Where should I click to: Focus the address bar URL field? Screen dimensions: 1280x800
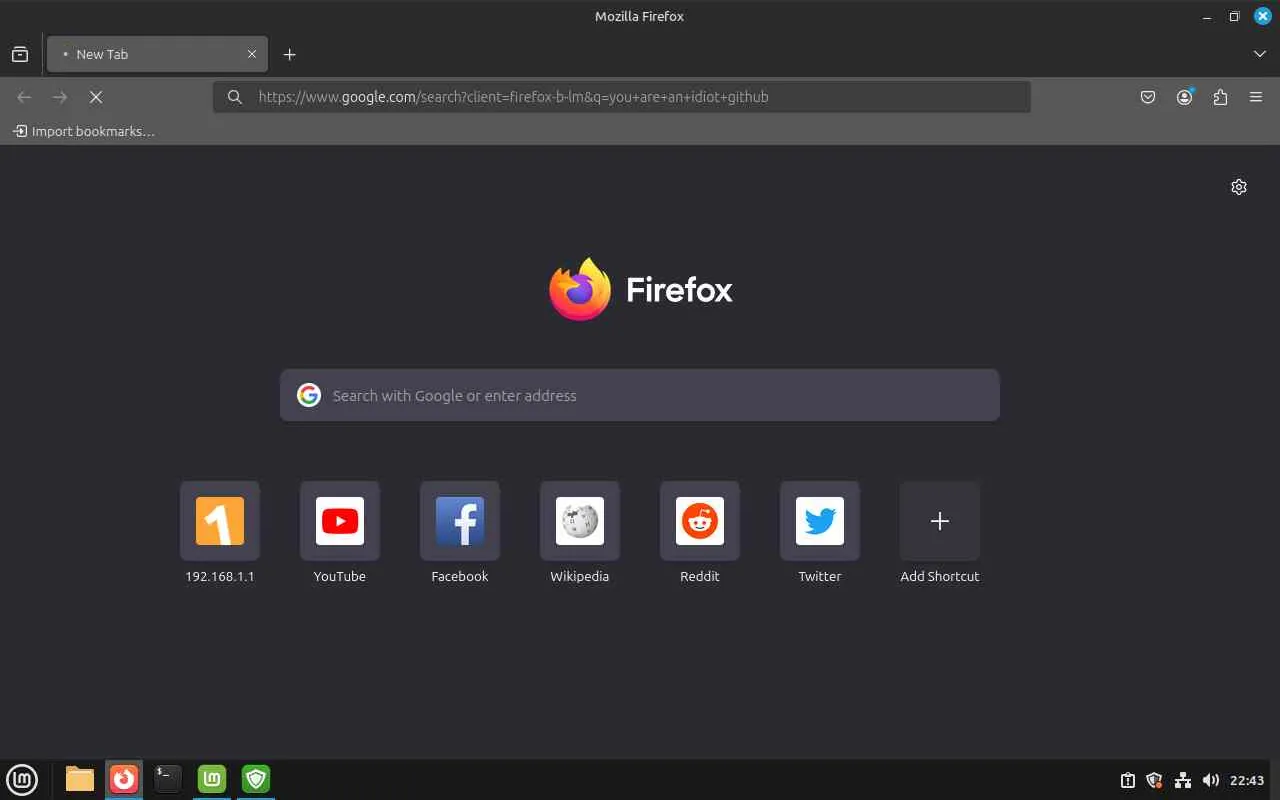pos(621,97)
